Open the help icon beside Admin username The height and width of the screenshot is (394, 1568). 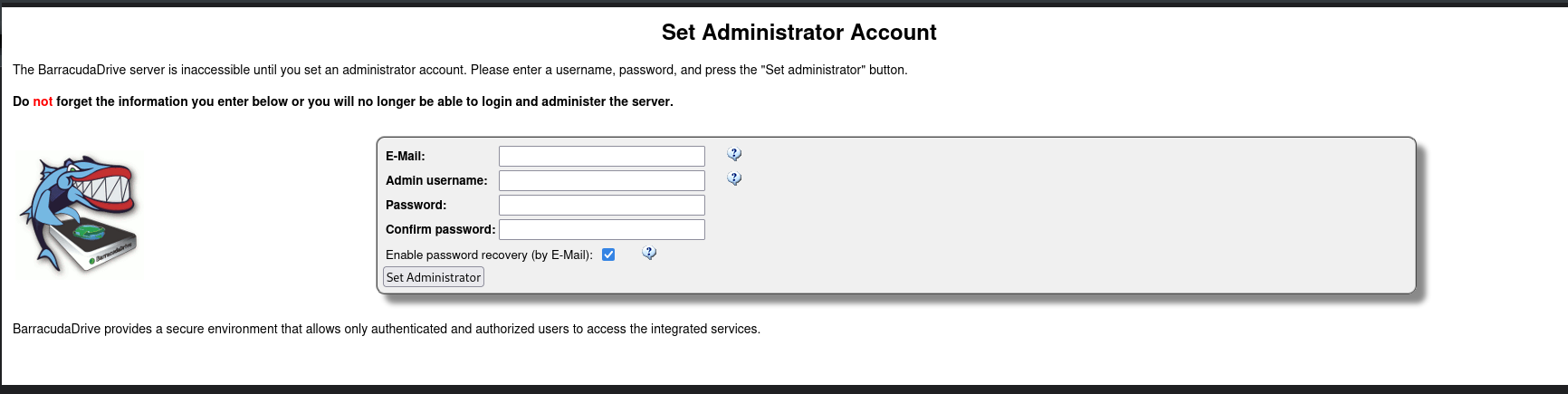click(x=734, y=178)
